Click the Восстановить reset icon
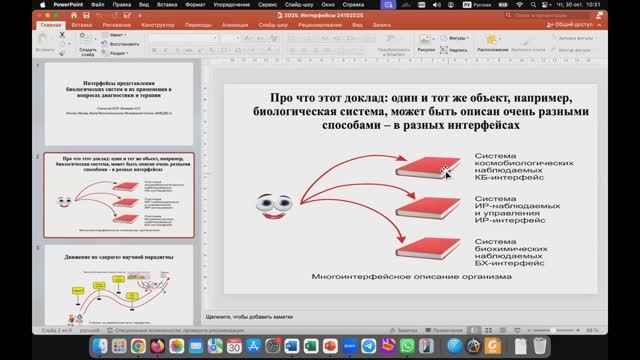Viewport: 640px width, 360px height. tap(104, 44)
